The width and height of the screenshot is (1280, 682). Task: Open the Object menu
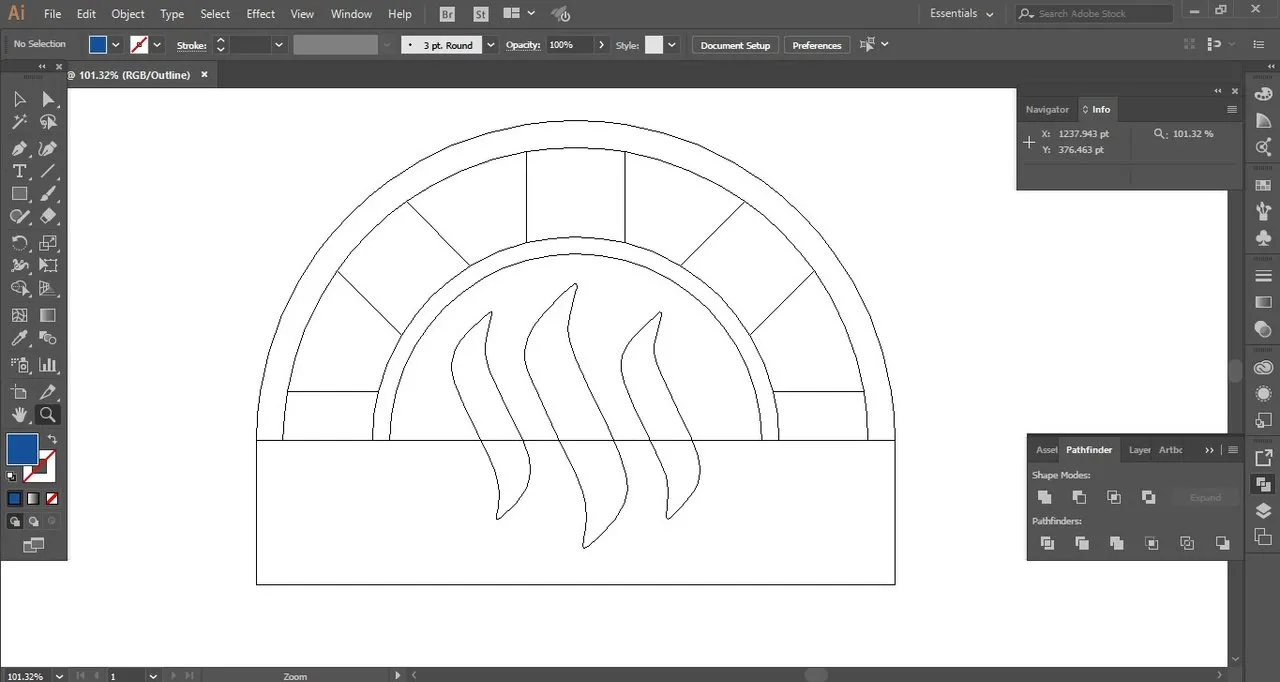(128, 14)
